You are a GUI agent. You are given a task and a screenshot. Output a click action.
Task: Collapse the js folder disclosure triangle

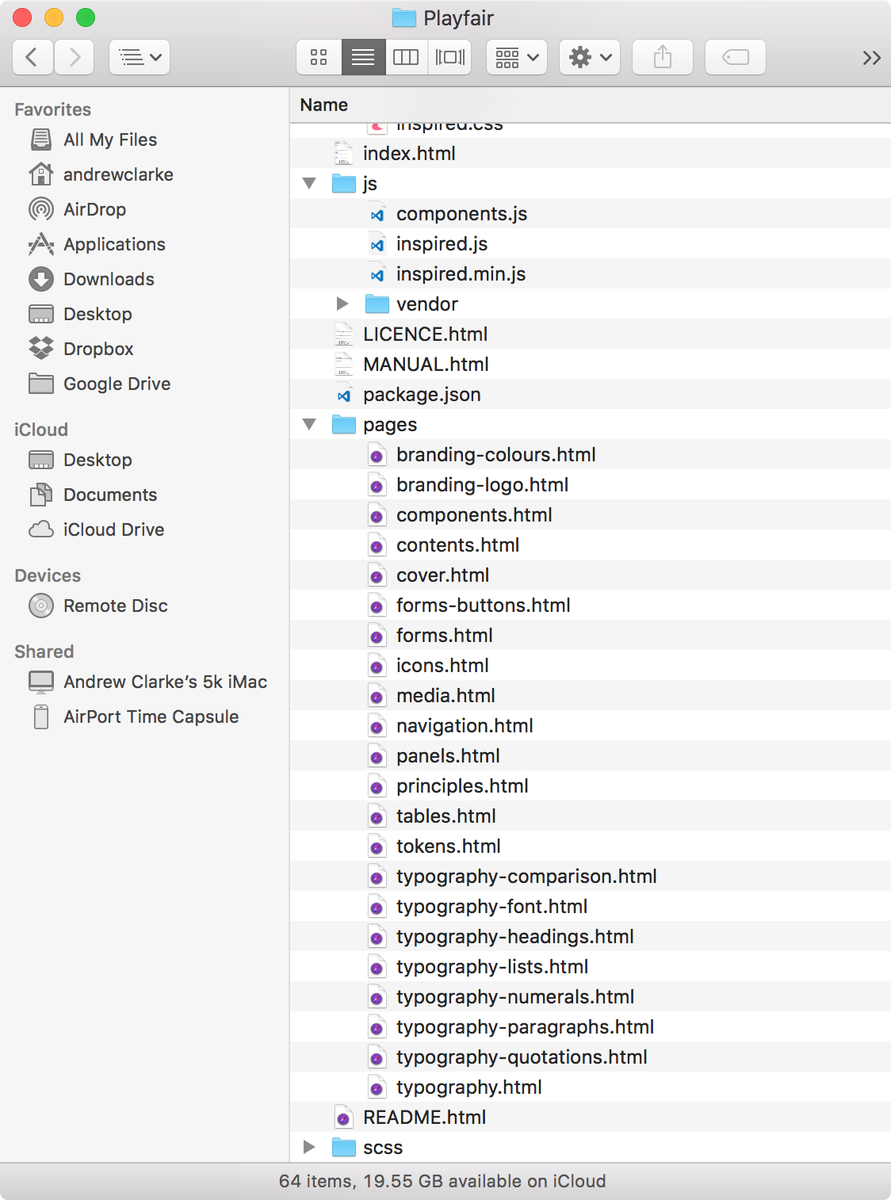[x=310, y=184]
